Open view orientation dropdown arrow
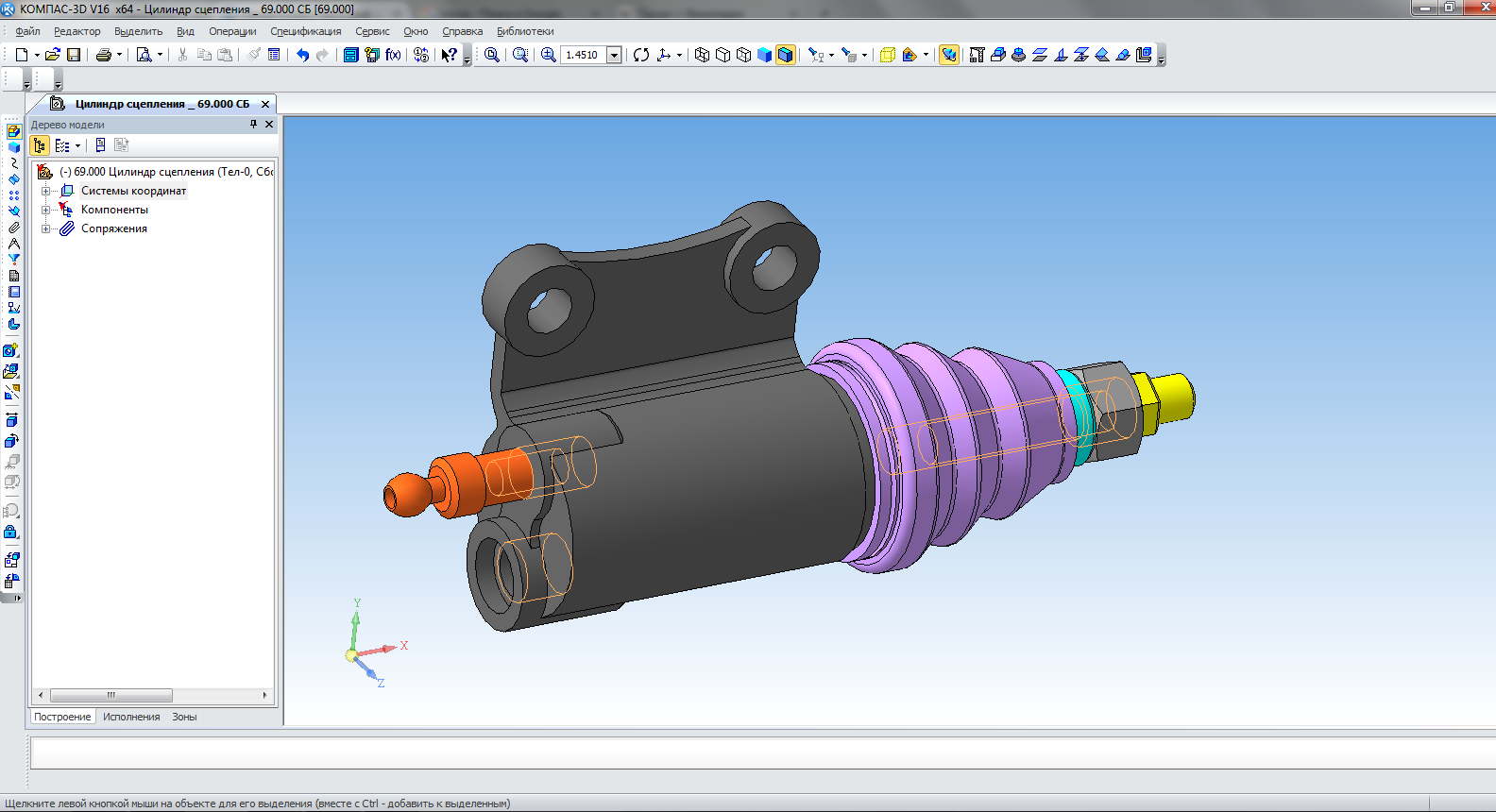The height and width of the screenshot is (812, 1496). [679, 55]
